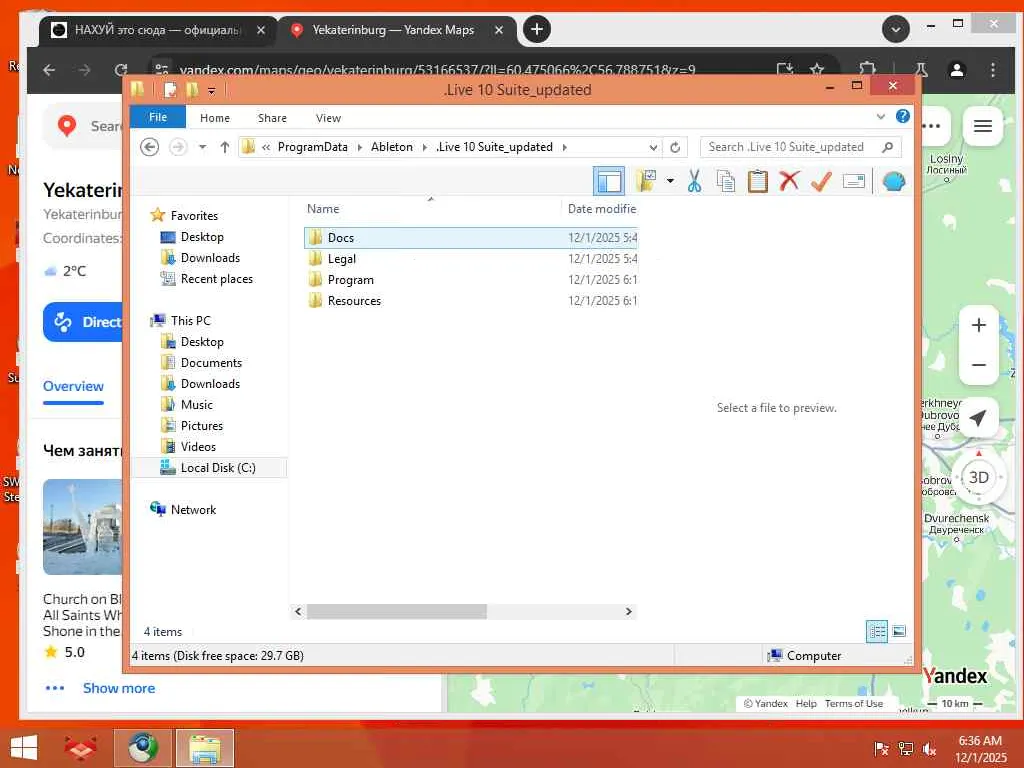Open address bar history dropdown

[653, 148]
